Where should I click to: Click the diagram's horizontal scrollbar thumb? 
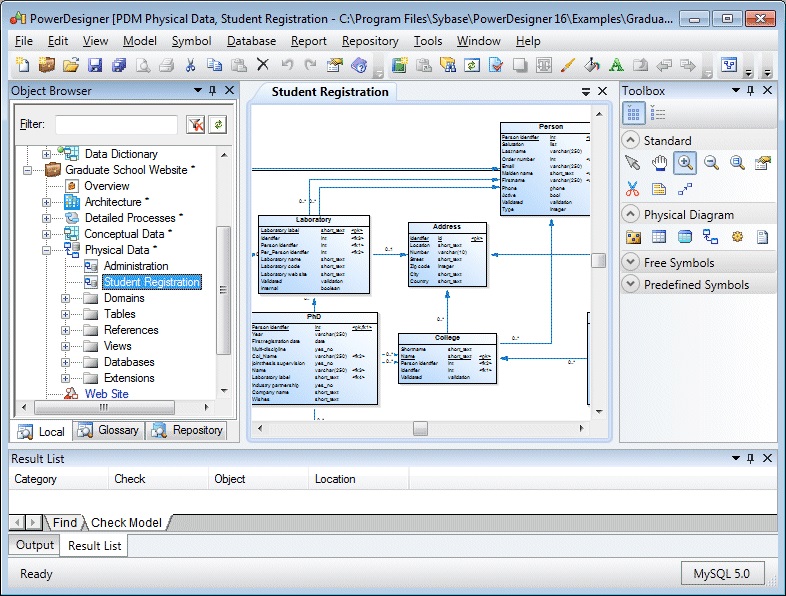pyautogui.click(x=420, y=428)
